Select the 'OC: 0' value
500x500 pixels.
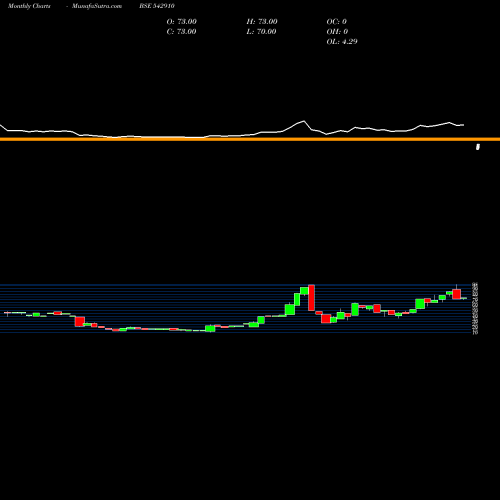(x=336, y=22)
